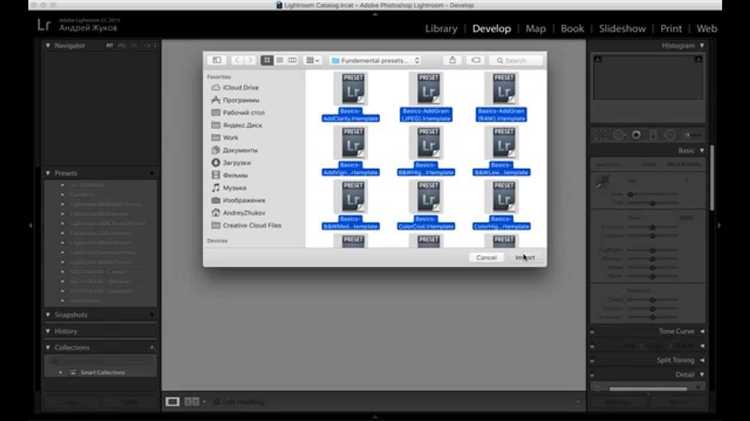Select the Basics-AddClarity preset file
The image size is (750, 421).
point(351,97)
